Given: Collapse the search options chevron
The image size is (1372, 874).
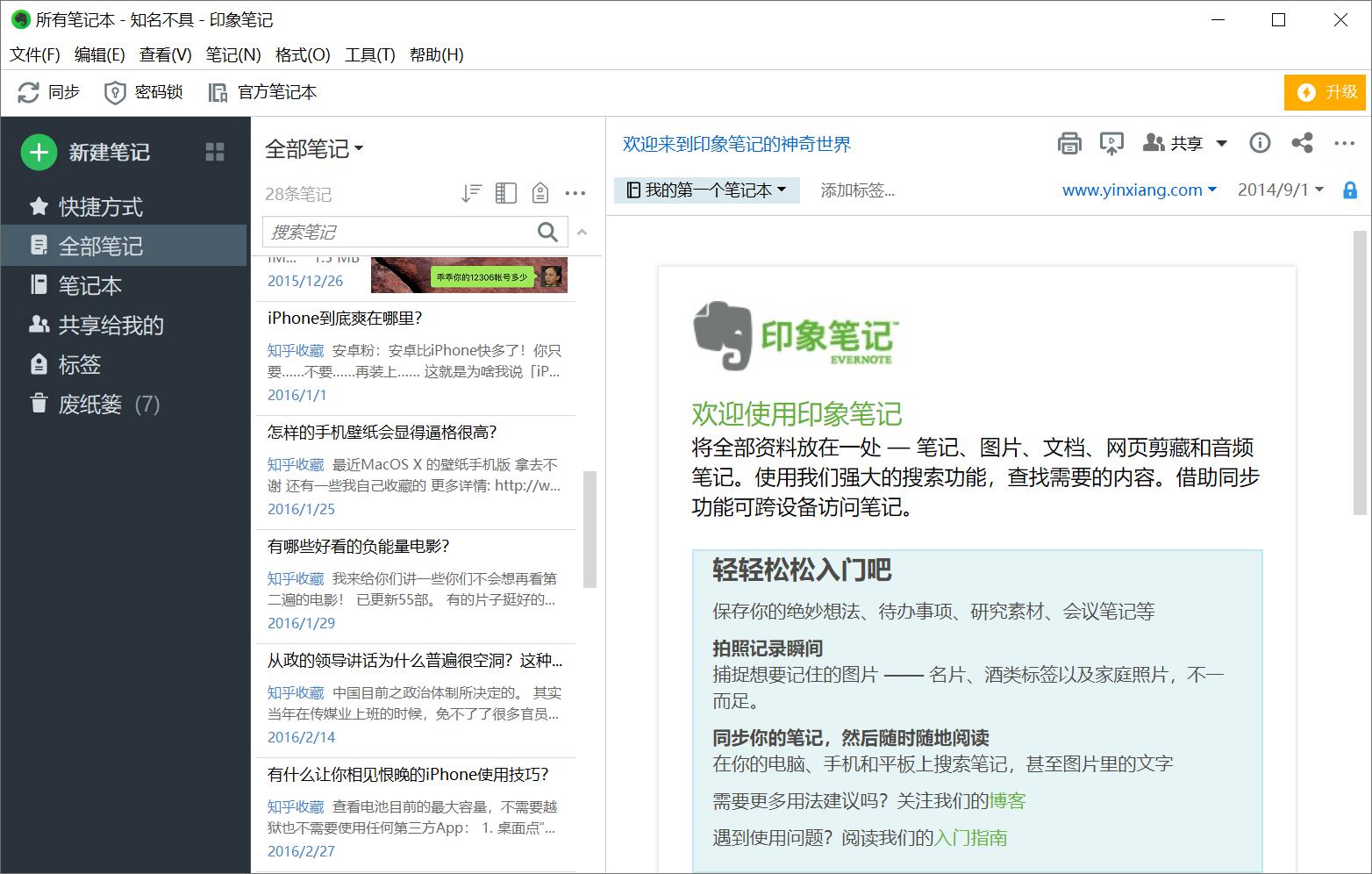Looking at the screenshot, I should tap(582, 232).
